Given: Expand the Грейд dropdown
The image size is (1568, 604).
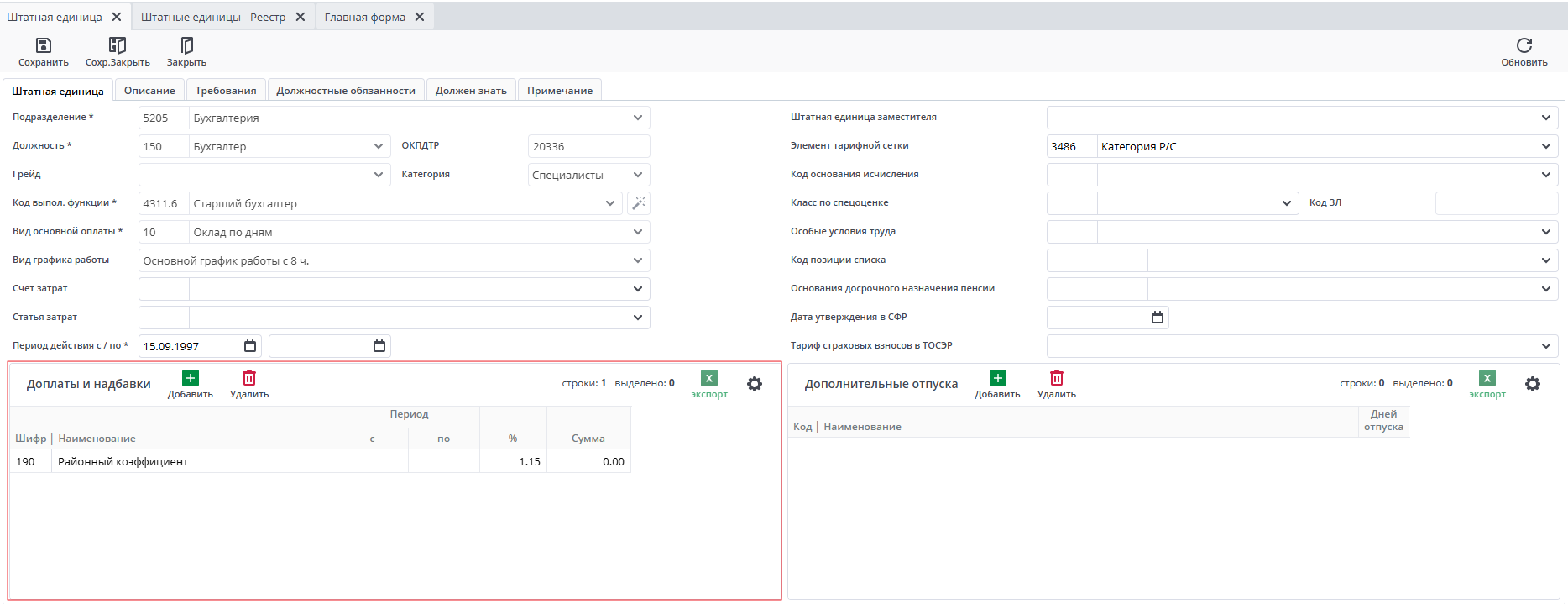Looking at the screenshot, I should (x=379, y=175).
